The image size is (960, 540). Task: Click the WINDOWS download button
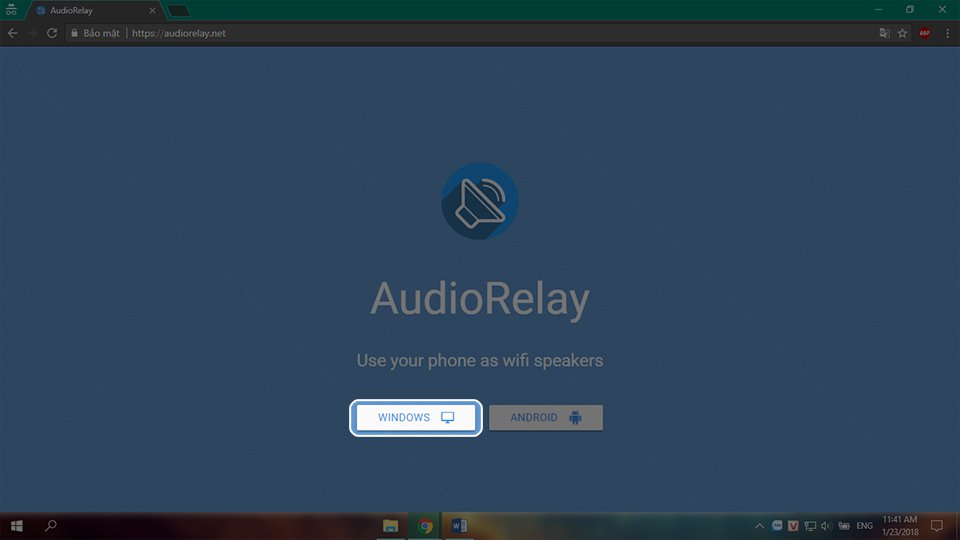416,418
